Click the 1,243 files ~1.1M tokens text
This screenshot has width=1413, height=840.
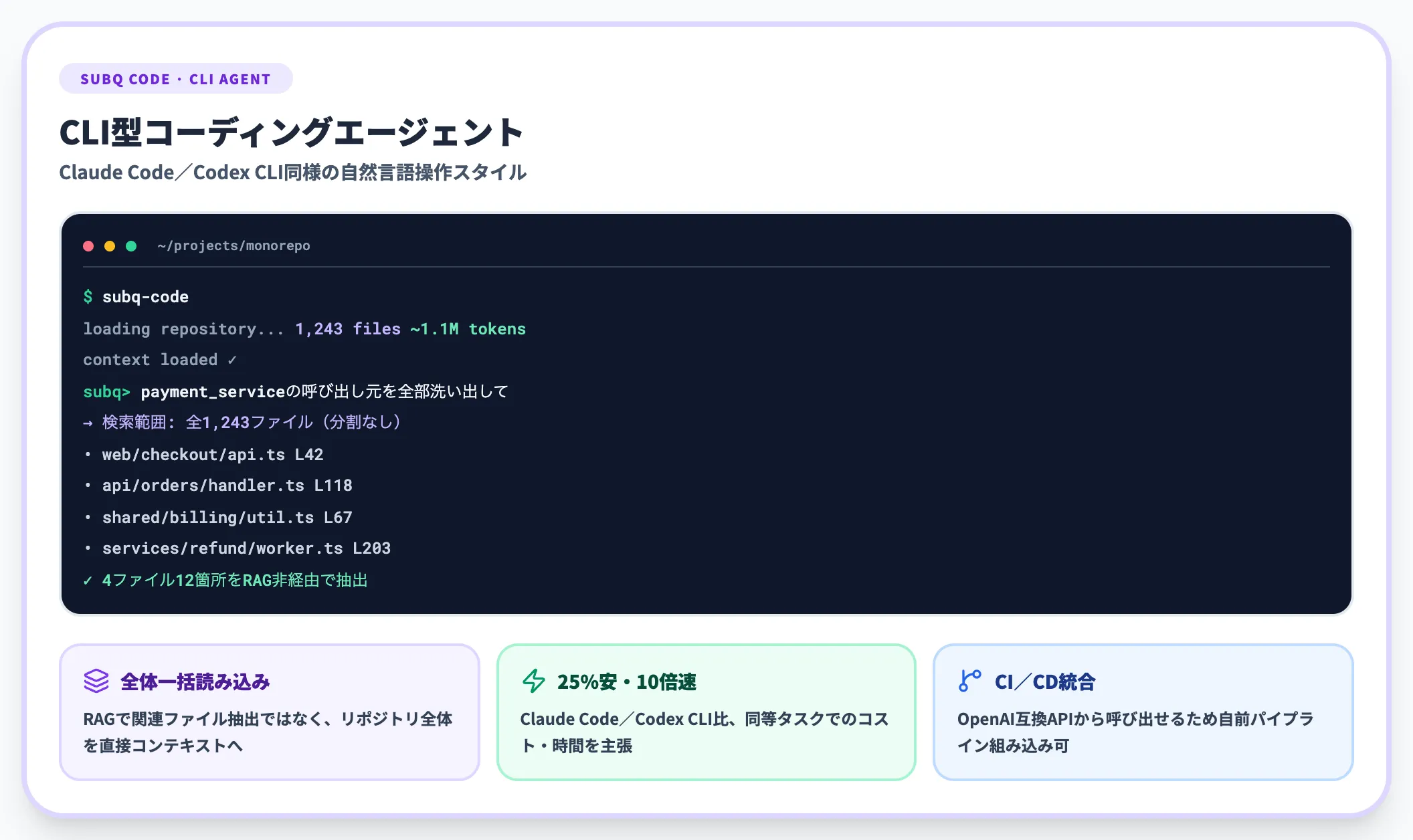pyautogui.click(x=410, y=328)
